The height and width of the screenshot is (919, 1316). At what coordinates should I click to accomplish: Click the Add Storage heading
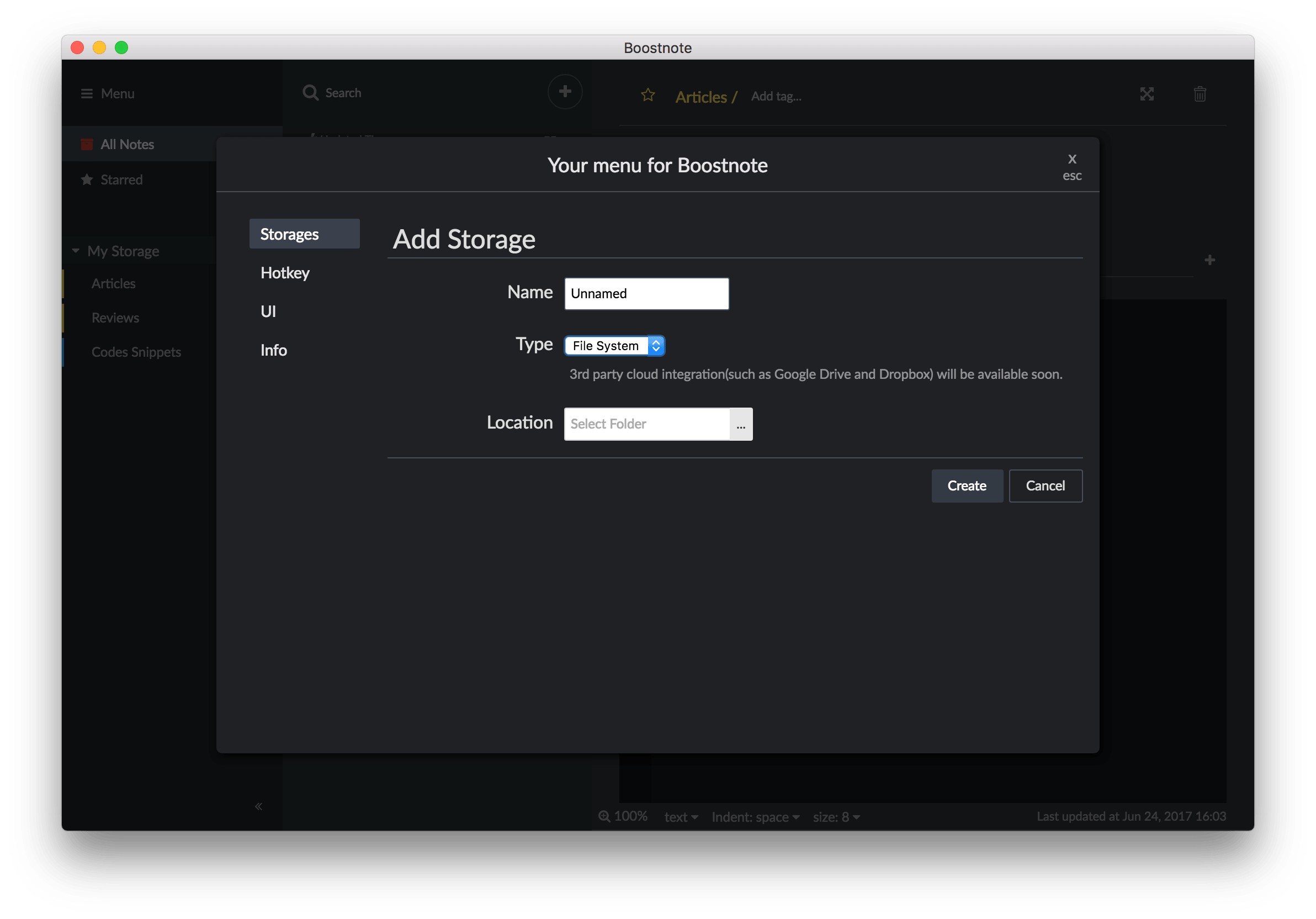point(464,239)
